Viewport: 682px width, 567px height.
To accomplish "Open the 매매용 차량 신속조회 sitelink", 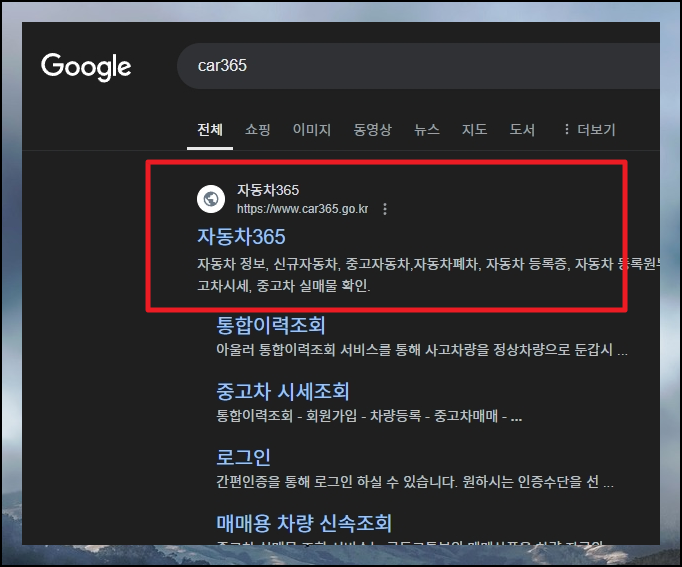I will click(x=304, y=523).
